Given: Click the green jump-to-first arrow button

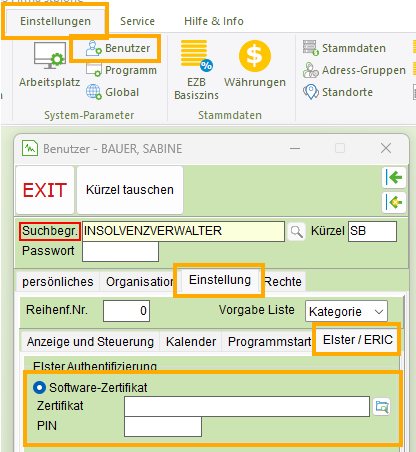Looking at the screenshot, I should [x=394, y=177].
